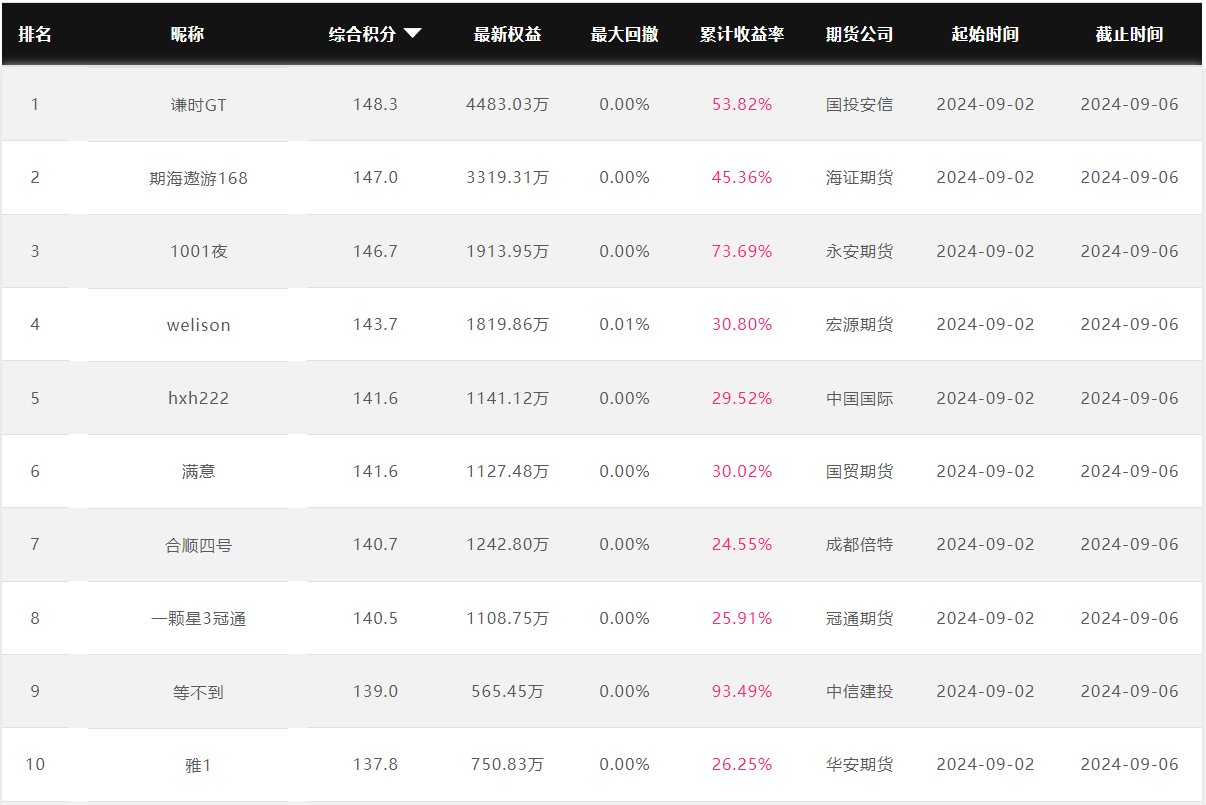Select nickname 1001夜
The height and width of the screenshot is (805, 1206).
199,251
